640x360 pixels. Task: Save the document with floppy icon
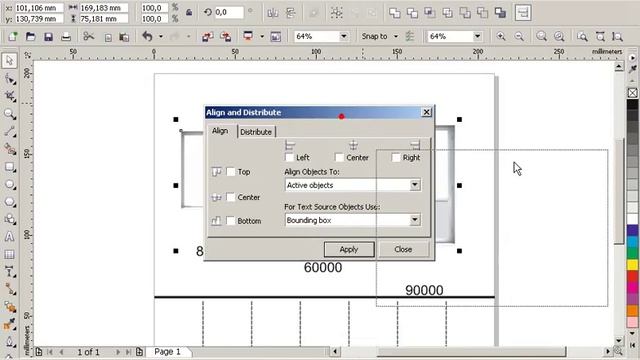click(x=48, y=37)
